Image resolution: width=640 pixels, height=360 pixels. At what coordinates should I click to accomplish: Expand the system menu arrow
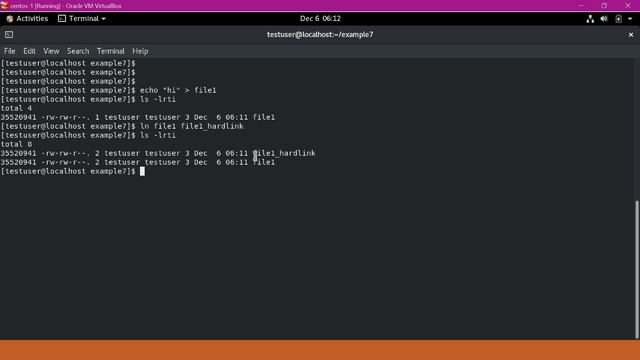[x=630, y=19]
